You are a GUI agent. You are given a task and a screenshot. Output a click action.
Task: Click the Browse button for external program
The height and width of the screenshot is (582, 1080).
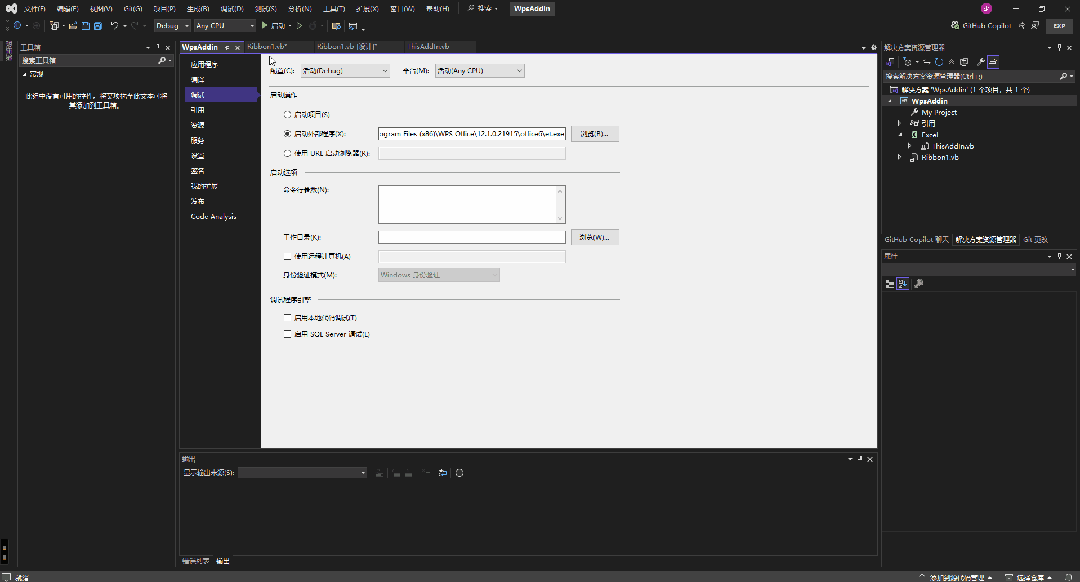(x=594, y=134)
